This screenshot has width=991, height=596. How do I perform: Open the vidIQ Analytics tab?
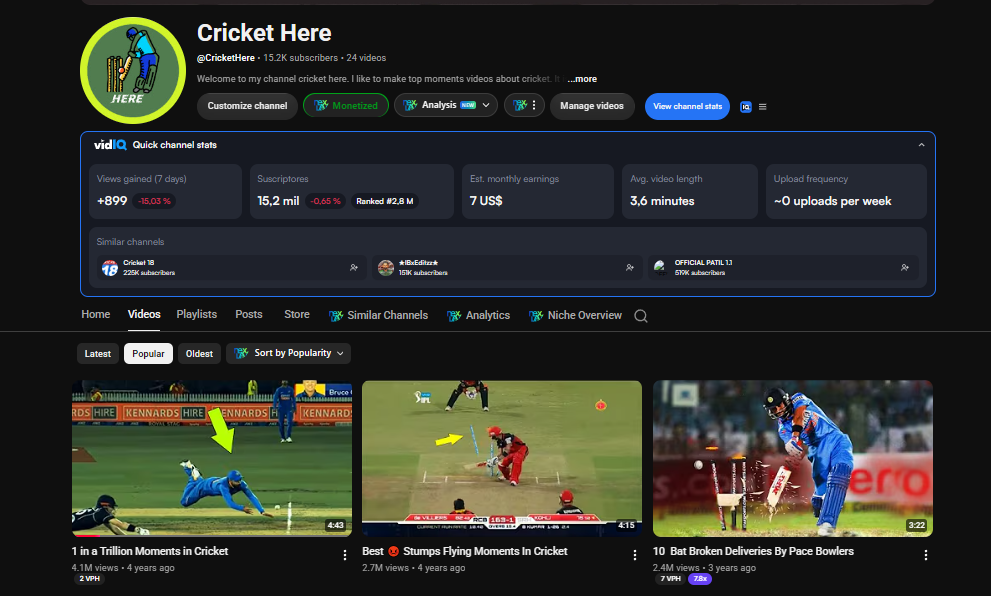pyautogui.click(x=478, y=315)
